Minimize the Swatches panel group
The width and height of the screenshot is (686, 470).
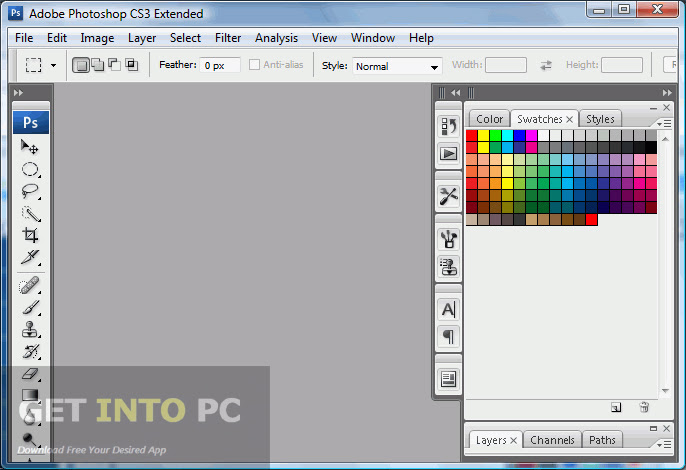pos(653,108)
